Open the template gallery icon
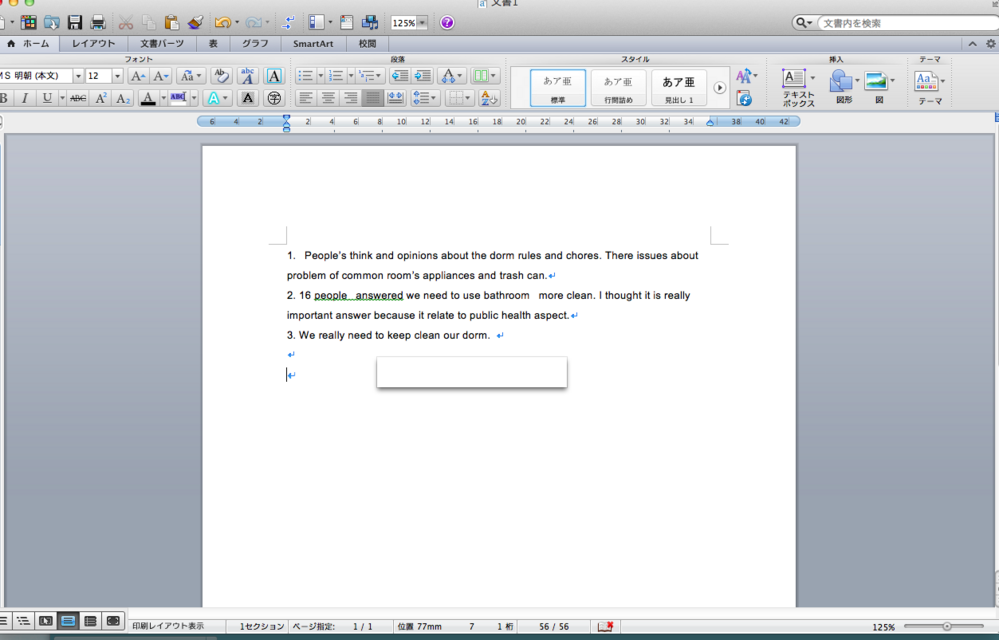Viewport: 999px width, 640px height. click(29, 23)
